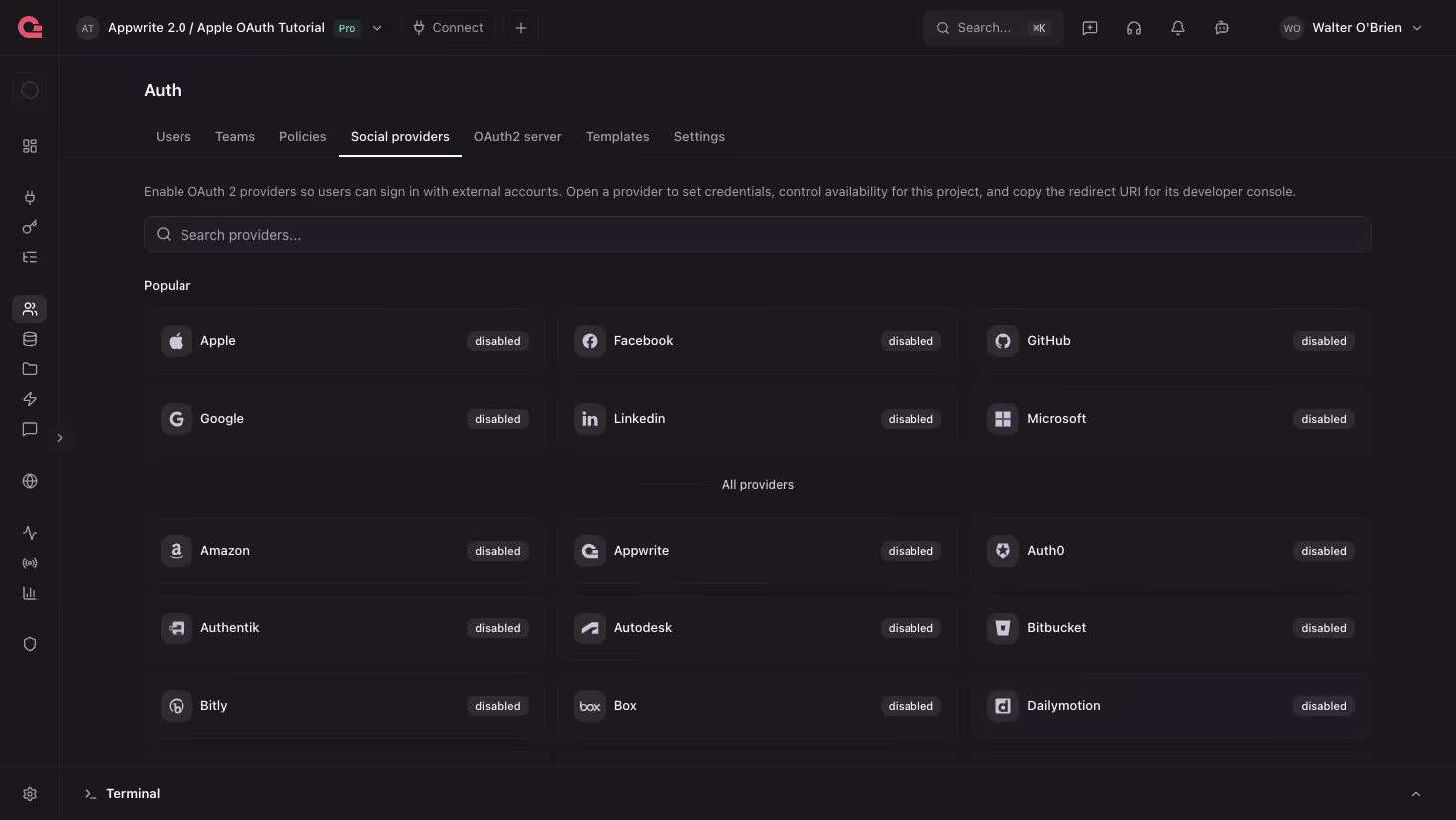
Task: Click the globe icon in the left sidebar
Action: pyautogui.click(x=30, y=481)
